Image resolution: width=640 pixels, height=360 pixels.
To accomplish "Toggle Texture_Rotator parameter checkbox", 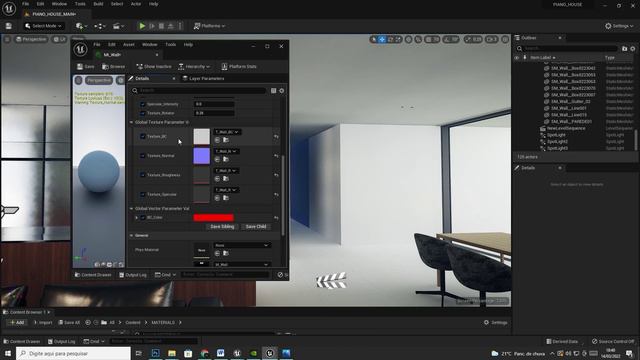I will coord(142,113).
